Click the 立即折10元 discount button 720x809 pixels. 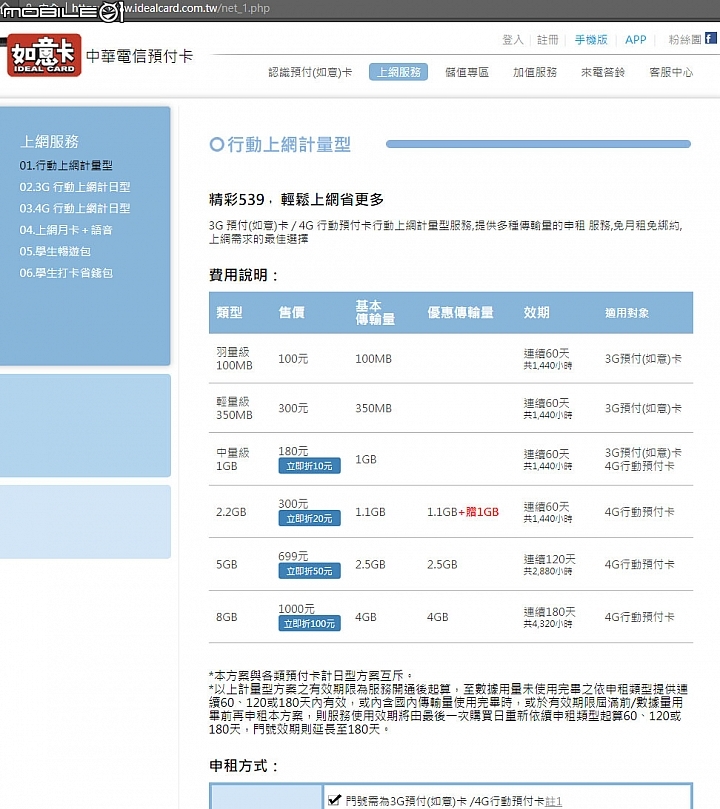pos(309,466)
